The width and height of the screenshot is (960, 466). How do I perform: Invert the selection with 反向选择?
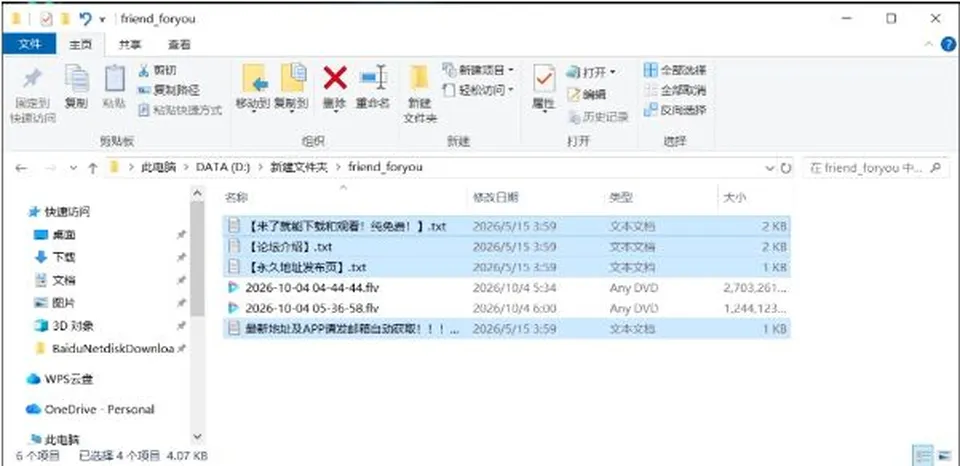675,111
